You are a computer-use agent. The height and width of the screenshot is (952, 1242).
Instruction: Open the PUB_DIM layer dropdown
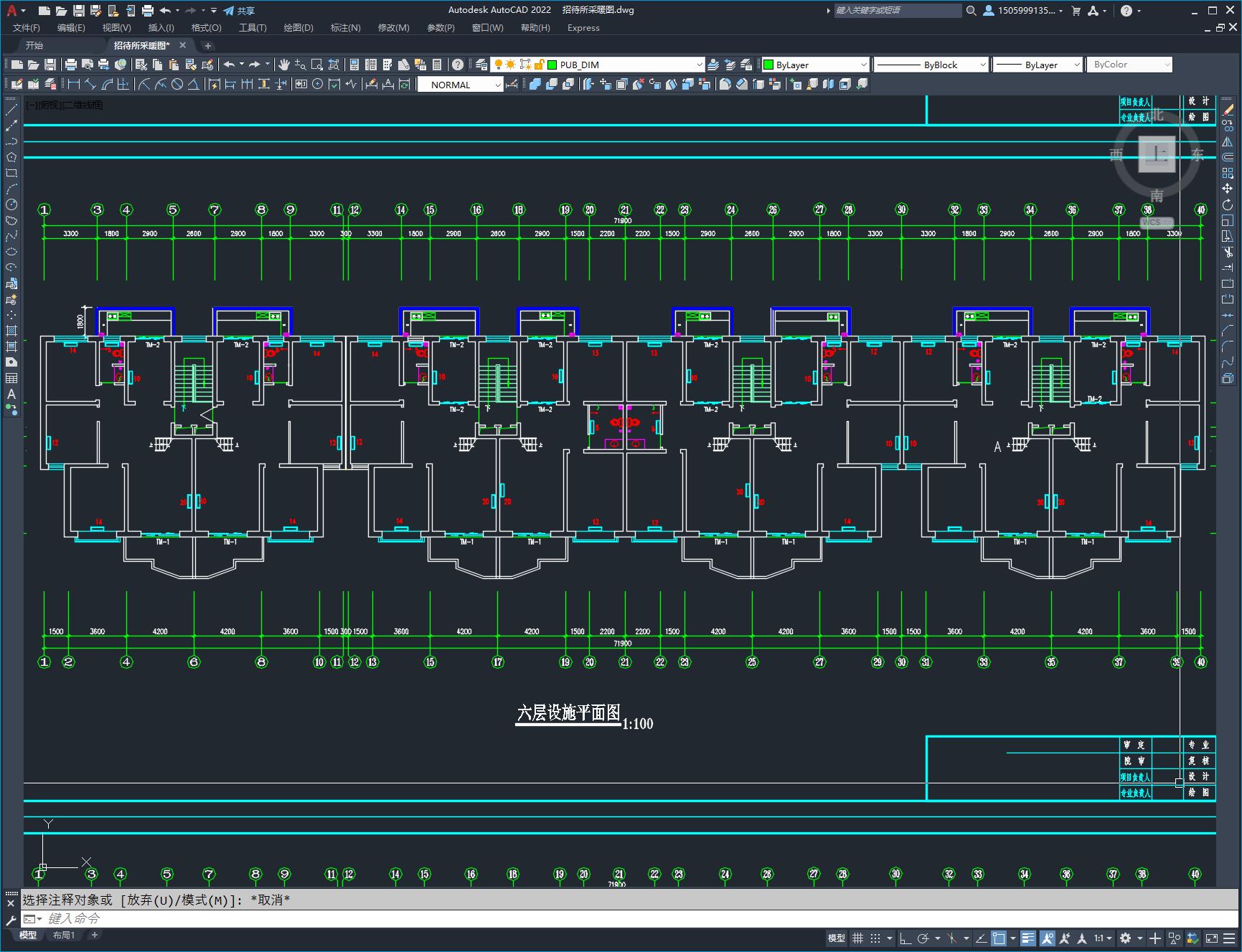click(x=597, y=65)
